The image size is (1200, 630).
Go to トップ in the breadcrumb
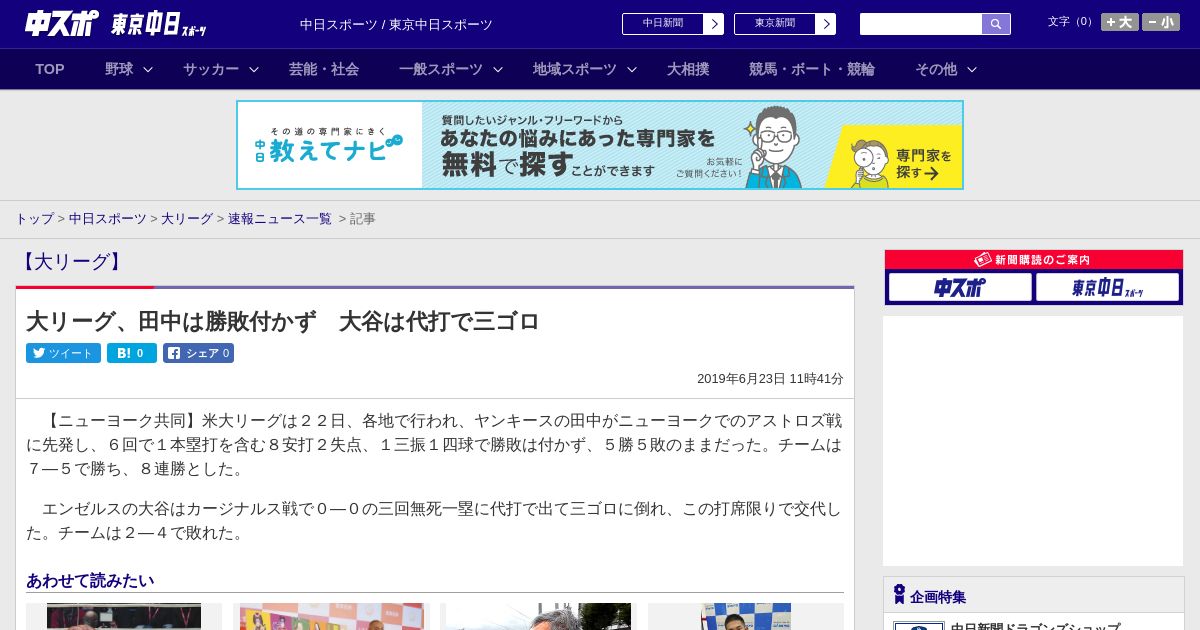(34, 218)
